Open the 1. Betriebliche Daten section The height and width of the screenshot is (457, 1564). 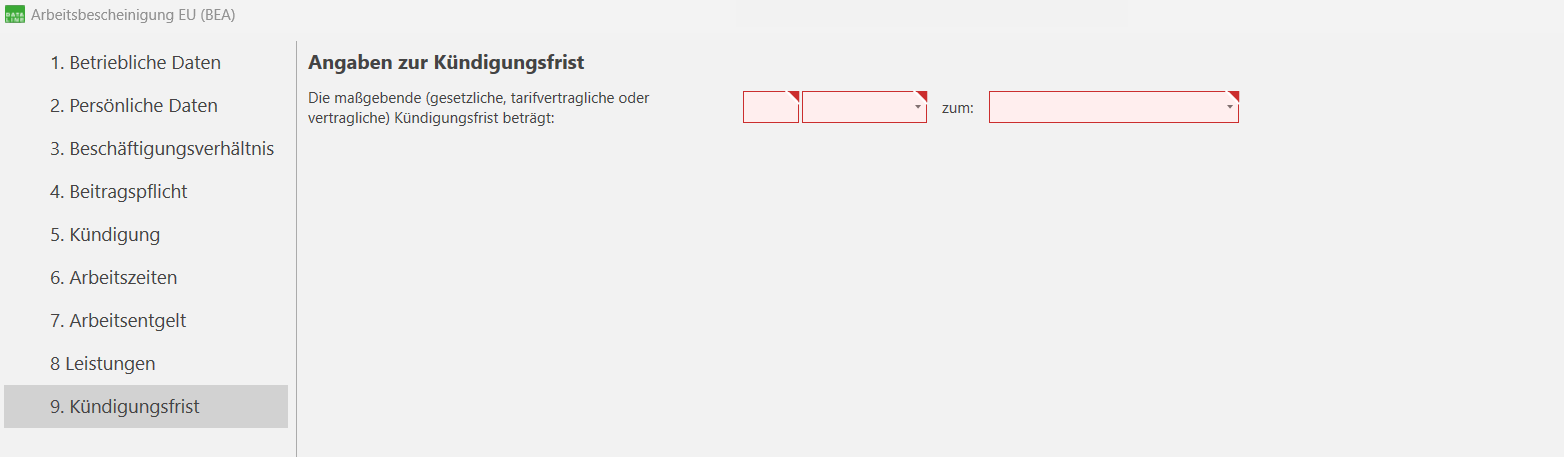[x=135, y=63]
